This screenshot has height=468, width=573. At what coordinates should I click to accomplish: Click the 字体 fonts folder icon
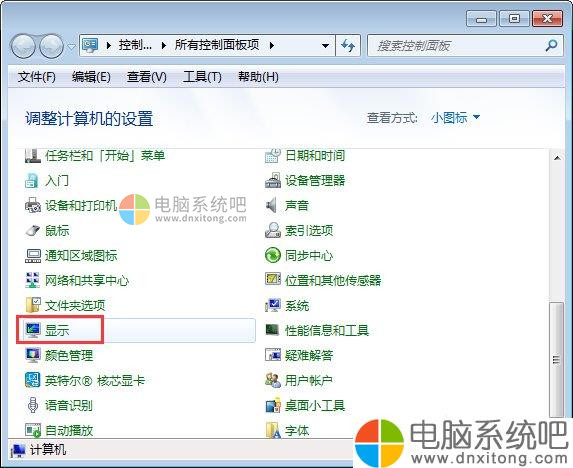pos(272,430)
